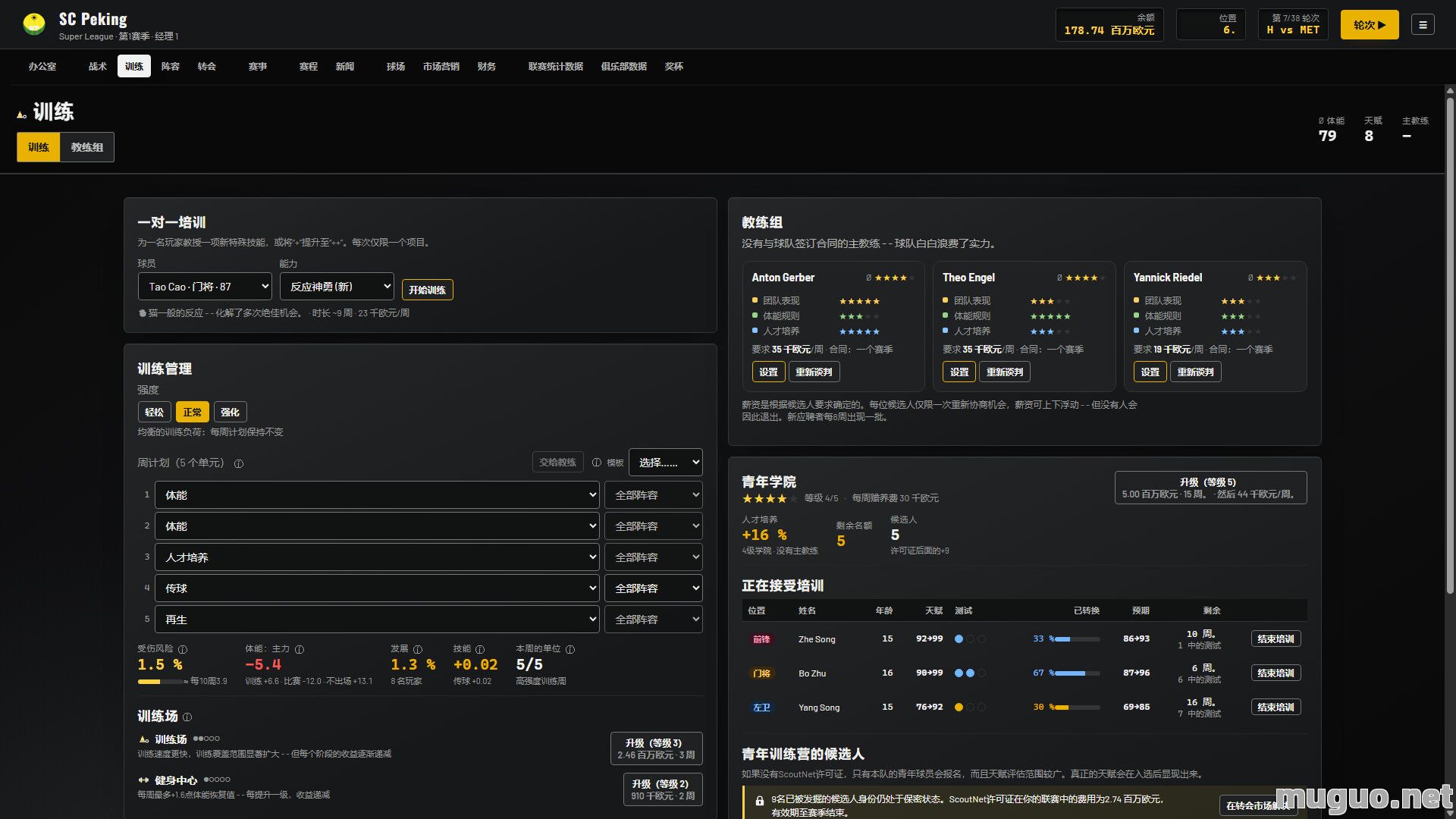This screenshot has height=819, width=1456.
Task: Click info icon next to 训练场 heading
Action: point(187,717)
